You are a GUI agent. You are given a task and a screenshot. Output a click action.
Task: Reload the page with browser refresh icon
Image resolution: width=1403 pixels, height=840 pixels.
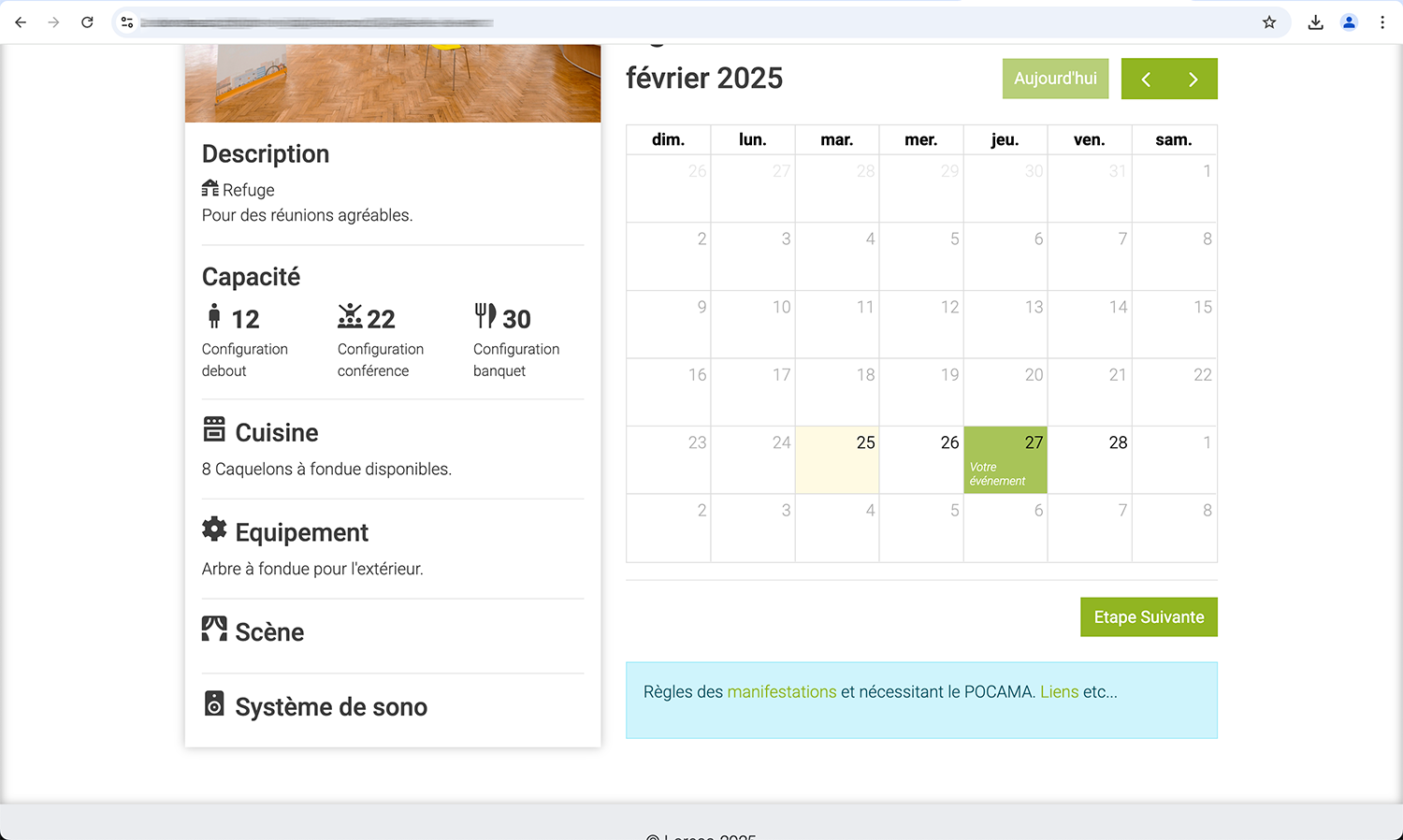87,22
